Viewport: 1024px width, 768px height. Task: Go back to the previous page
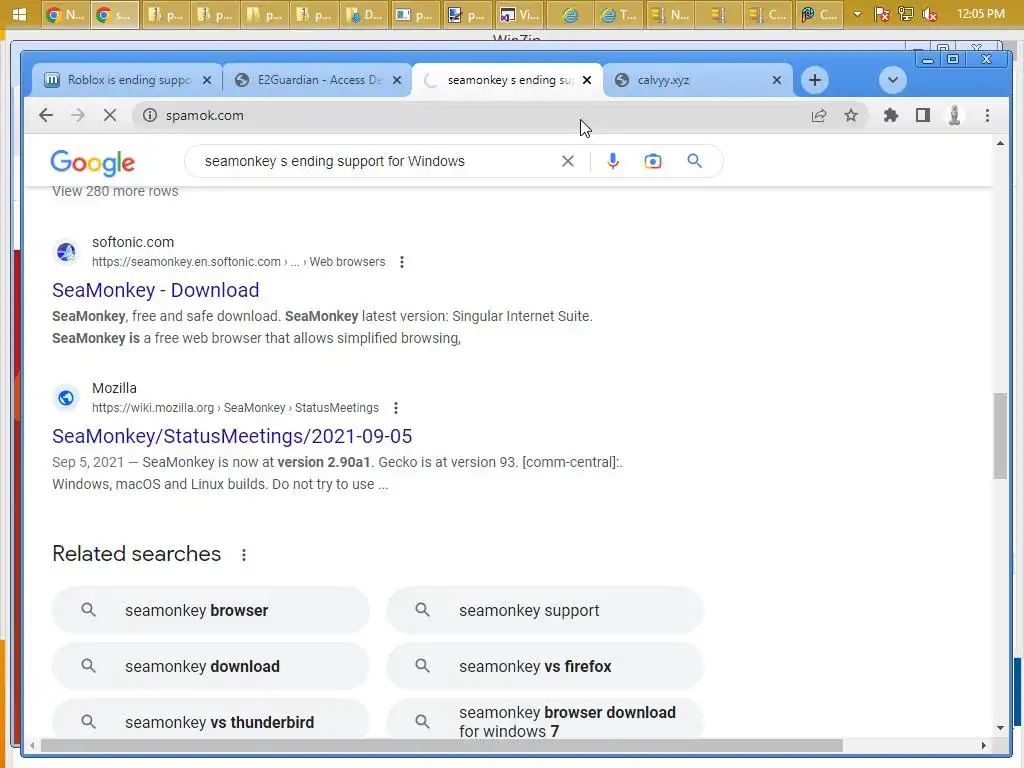point(46,116)
